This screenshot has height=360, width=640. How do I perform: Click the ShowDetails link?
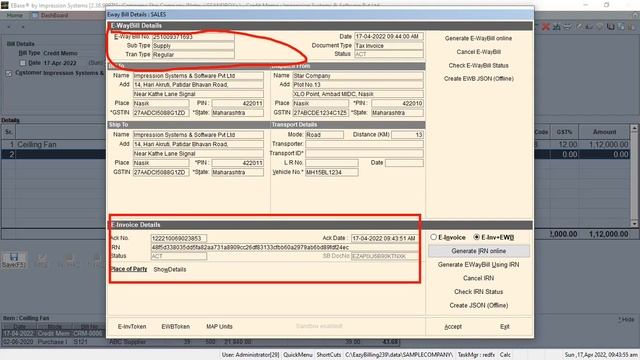click(170, 269)
